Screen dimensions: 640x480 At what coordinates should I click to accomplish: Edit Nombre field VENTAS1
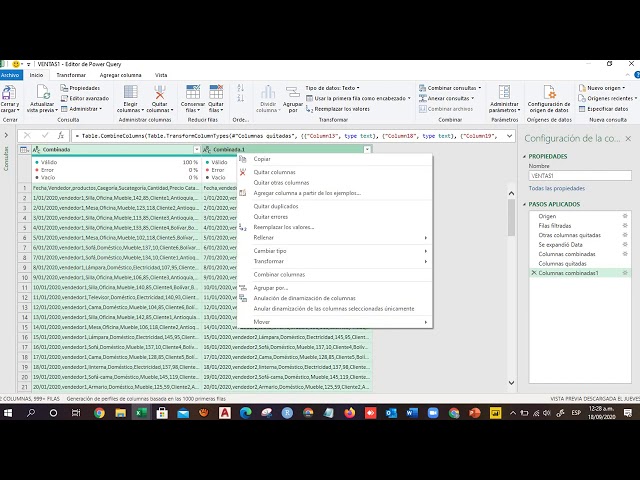coord(580,176)
